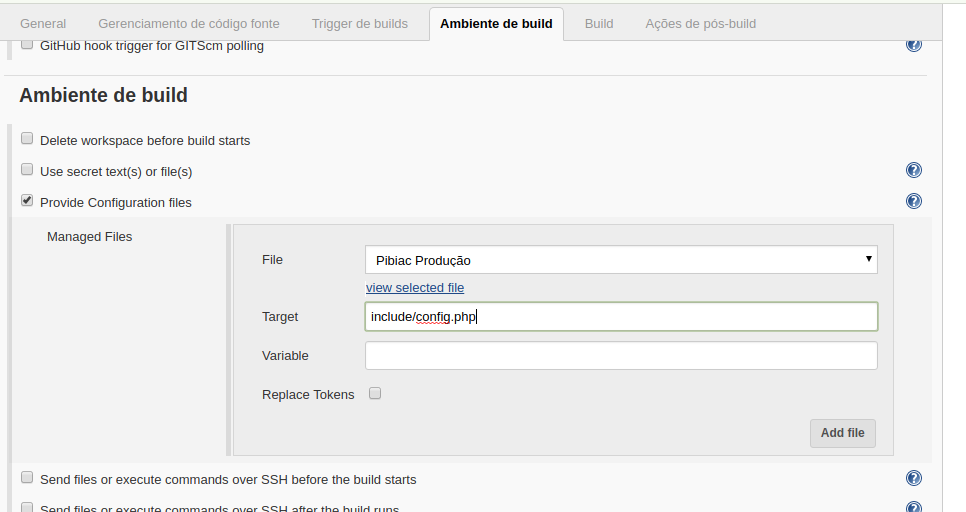966x512 pixels.
Task: Open help for SSH after build runs
Action: [914, 507]
